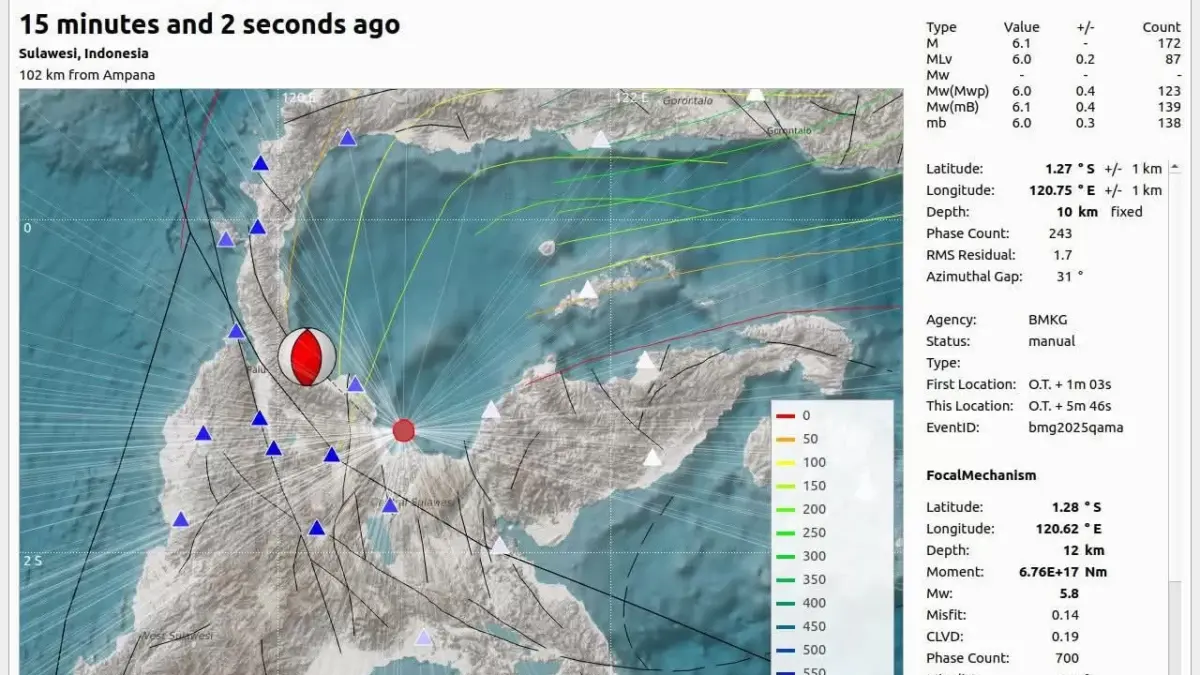The height and width of the screenshot is (675, 1200).
Task: Click the red epicenter circle on the map
Action: click(x=403, y=430)
